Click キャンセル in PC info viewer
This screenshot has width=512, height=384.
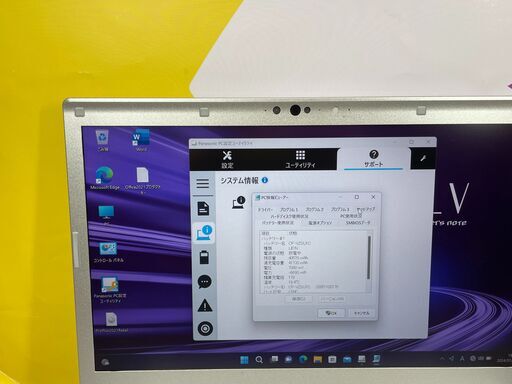[x=362, y=313]
